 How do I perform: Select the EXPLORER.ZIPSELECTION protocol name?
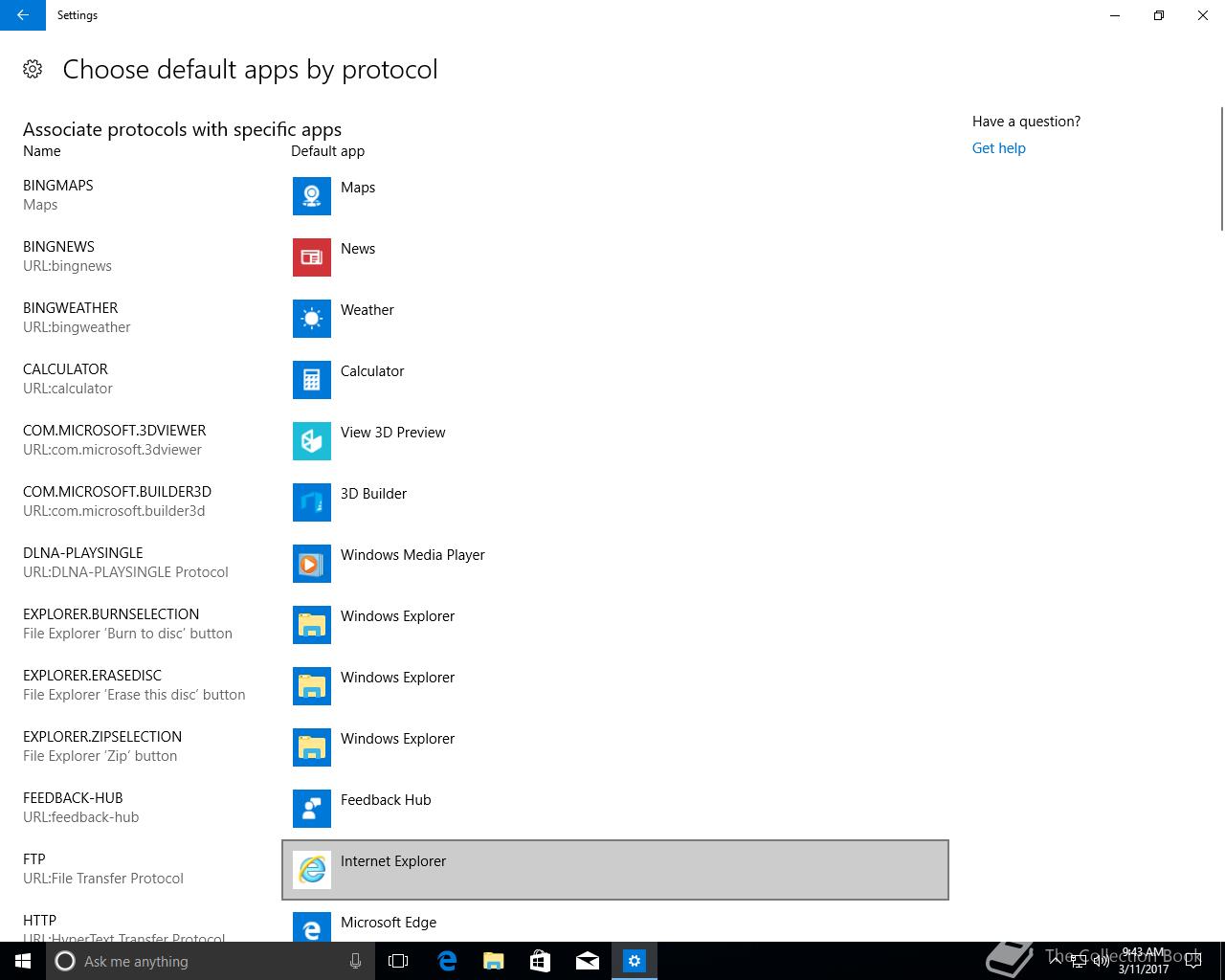(x=102, y=737)
